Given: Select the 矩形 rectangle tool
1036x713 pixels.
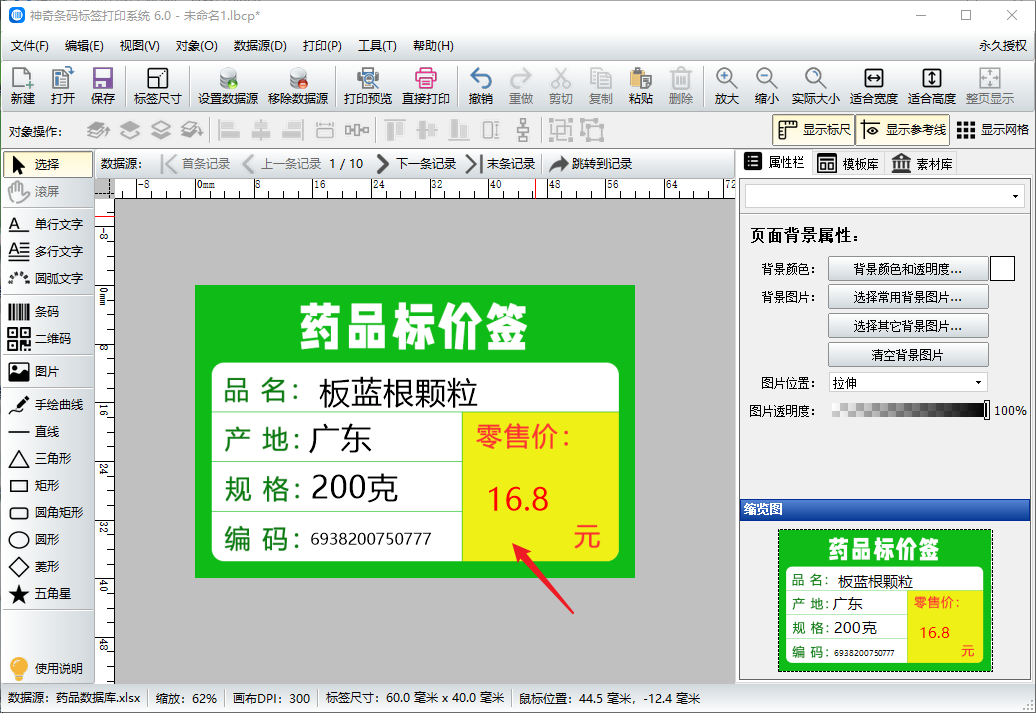Looking at the screenshot, I should point(46,486).
